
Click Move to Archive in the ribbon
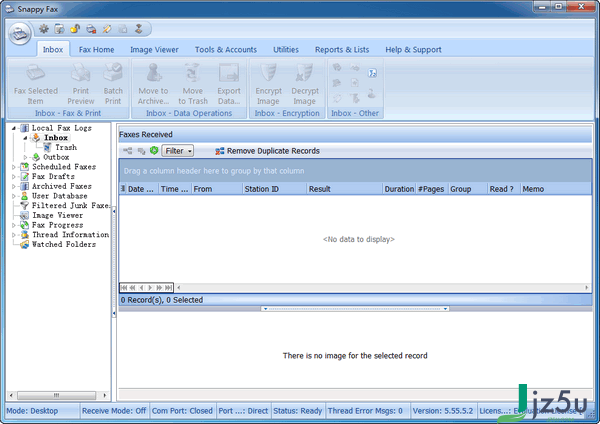click(153, 84)
